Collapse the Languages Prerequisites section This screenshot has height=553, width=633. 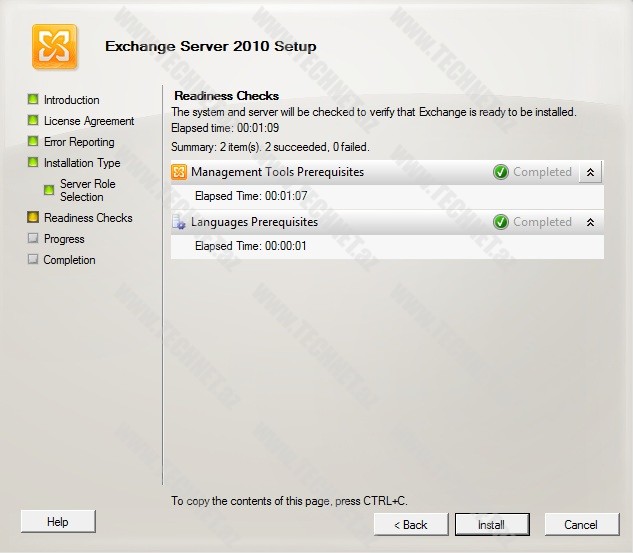pyautogui.click(x=590, y=222)
